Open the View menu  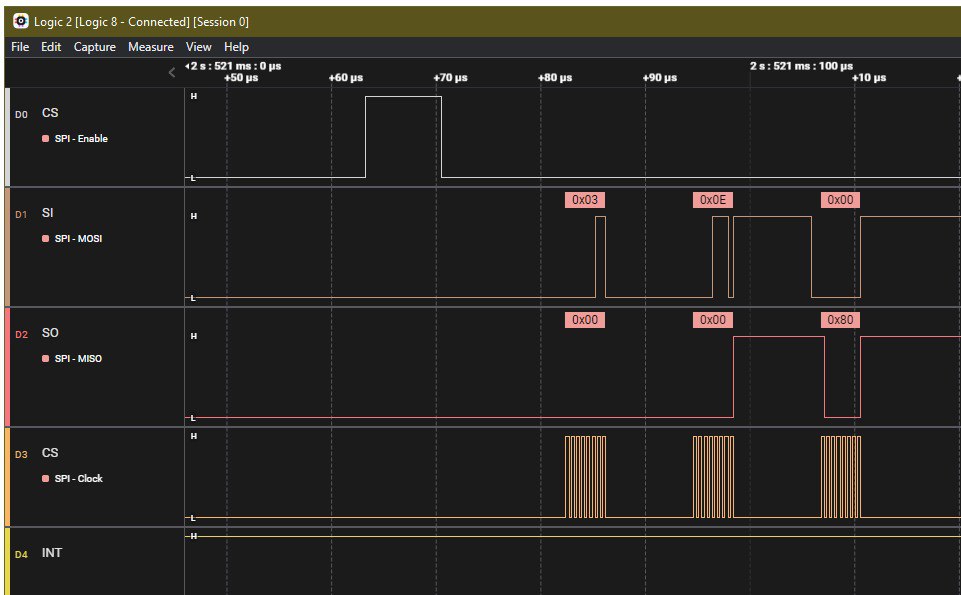click(198, 47)
